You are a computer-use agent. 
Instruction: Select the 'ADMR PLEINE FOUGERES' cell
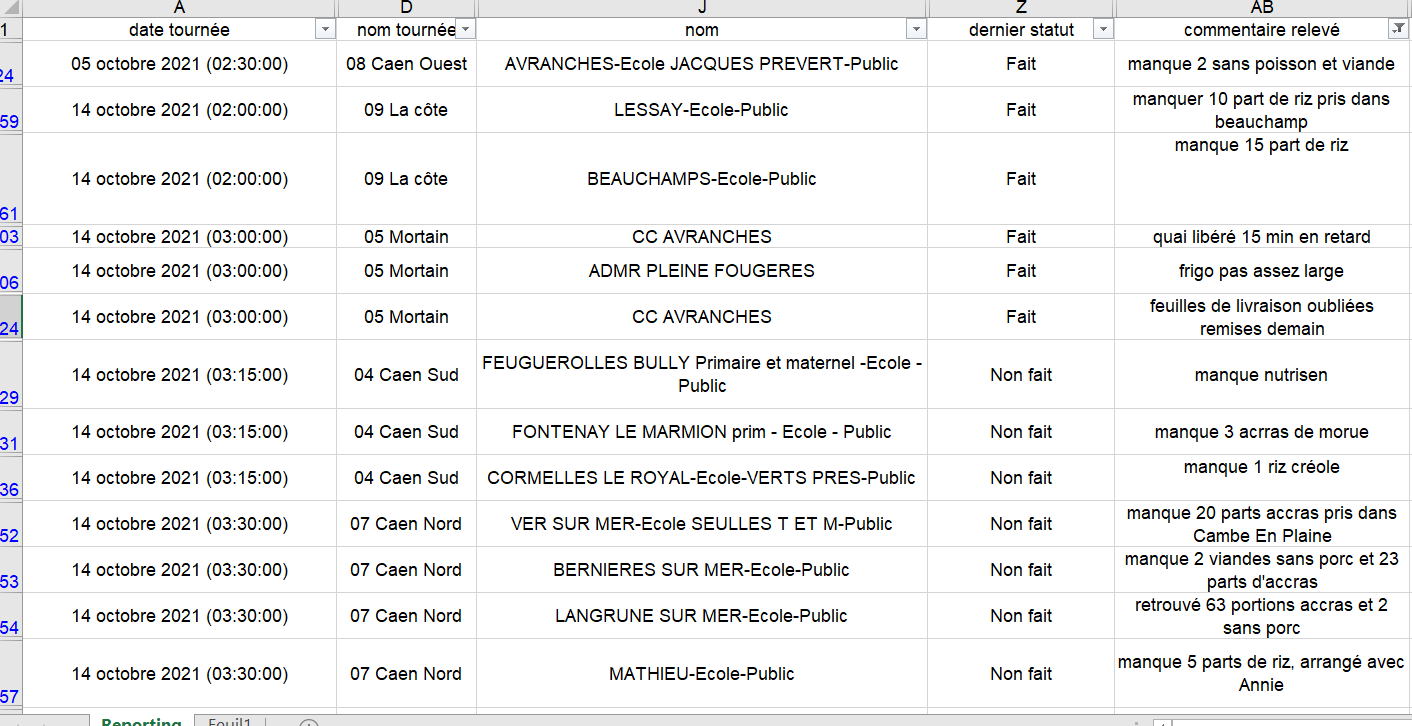[702, 271]
